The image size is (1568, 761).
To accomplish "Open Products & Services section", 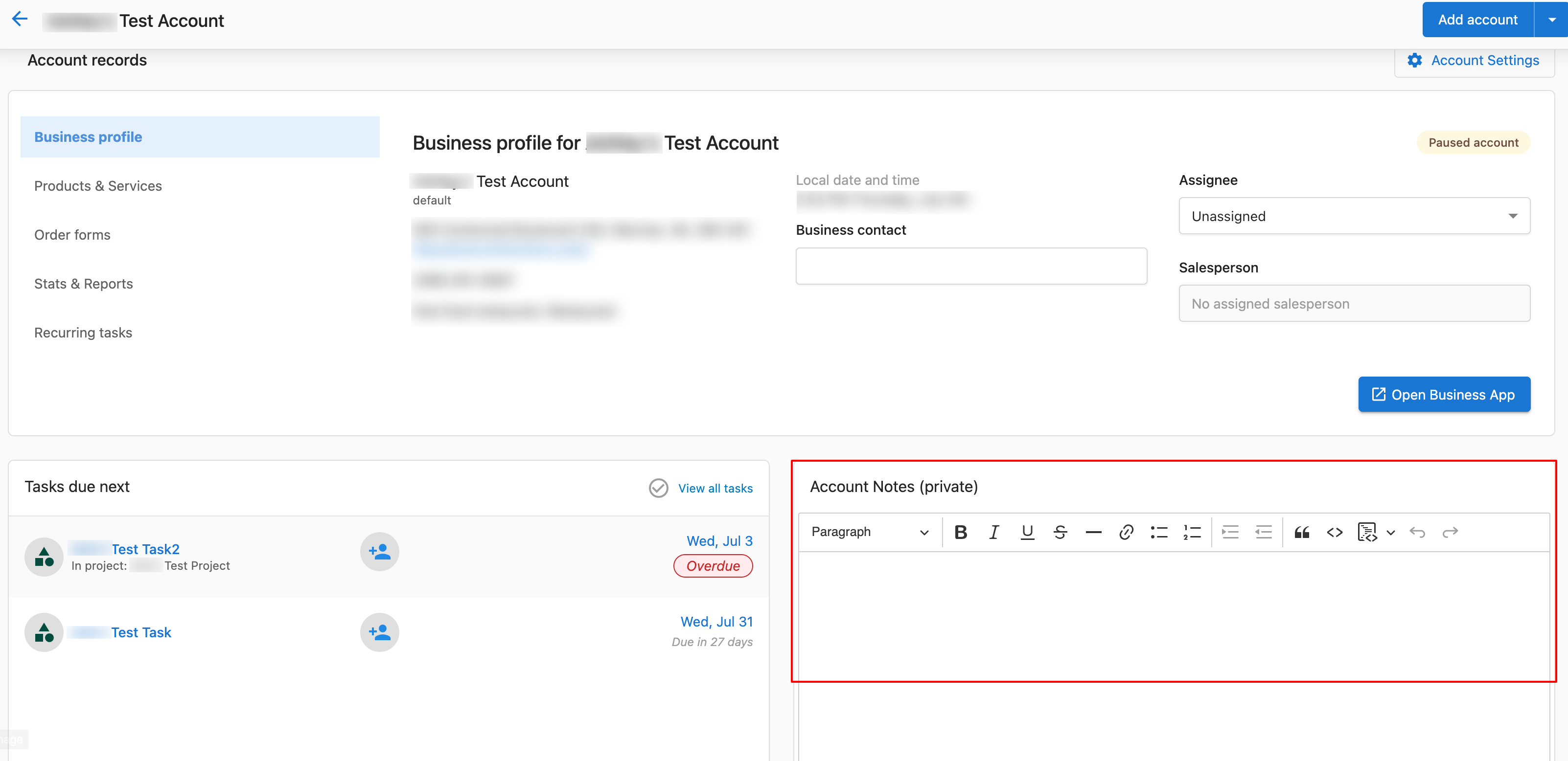I will [x=98, y=186].
